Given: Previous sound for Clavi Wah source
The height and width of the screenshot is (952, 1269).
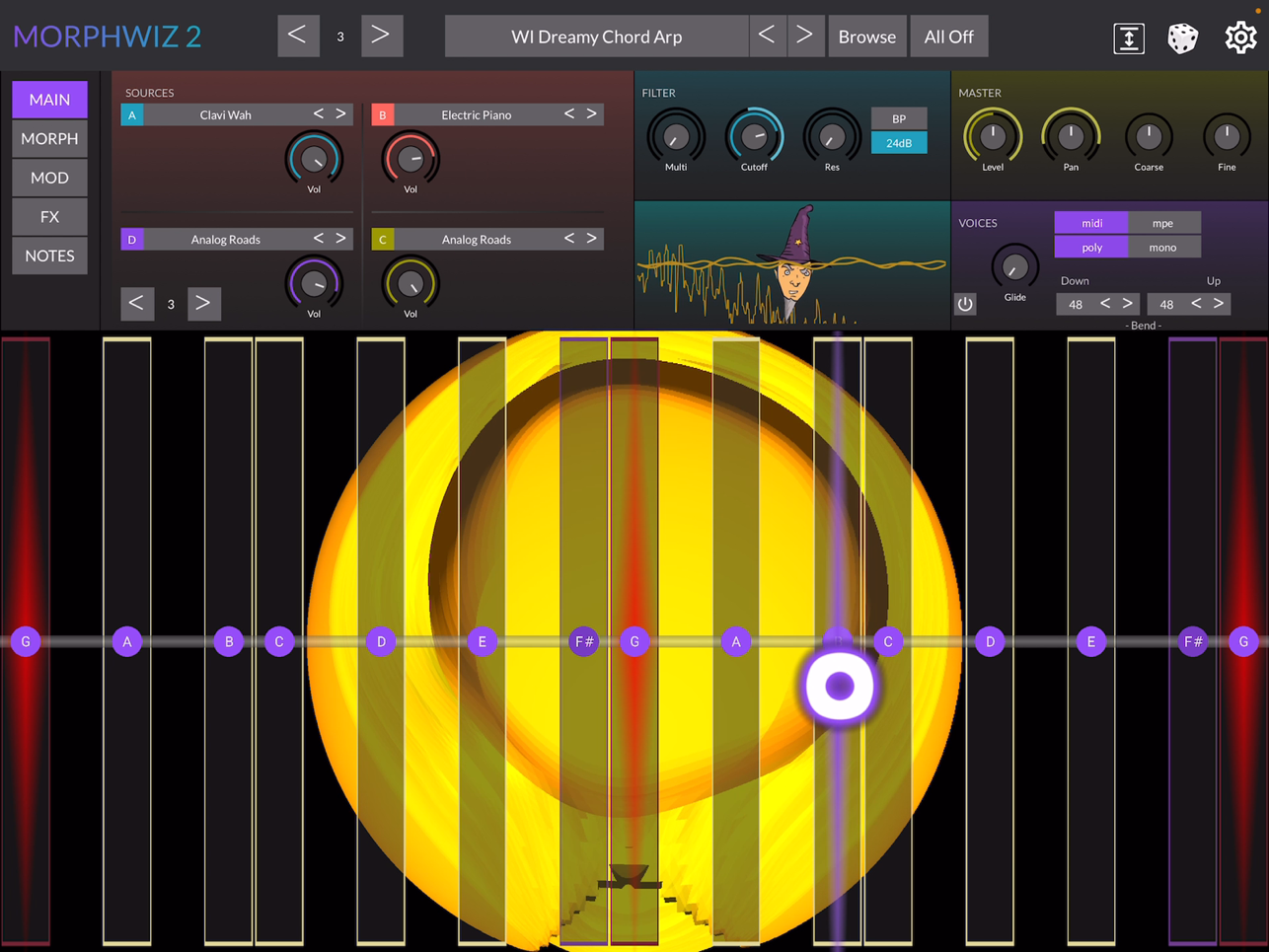Looking at the screenshot, I should point(319,114).
